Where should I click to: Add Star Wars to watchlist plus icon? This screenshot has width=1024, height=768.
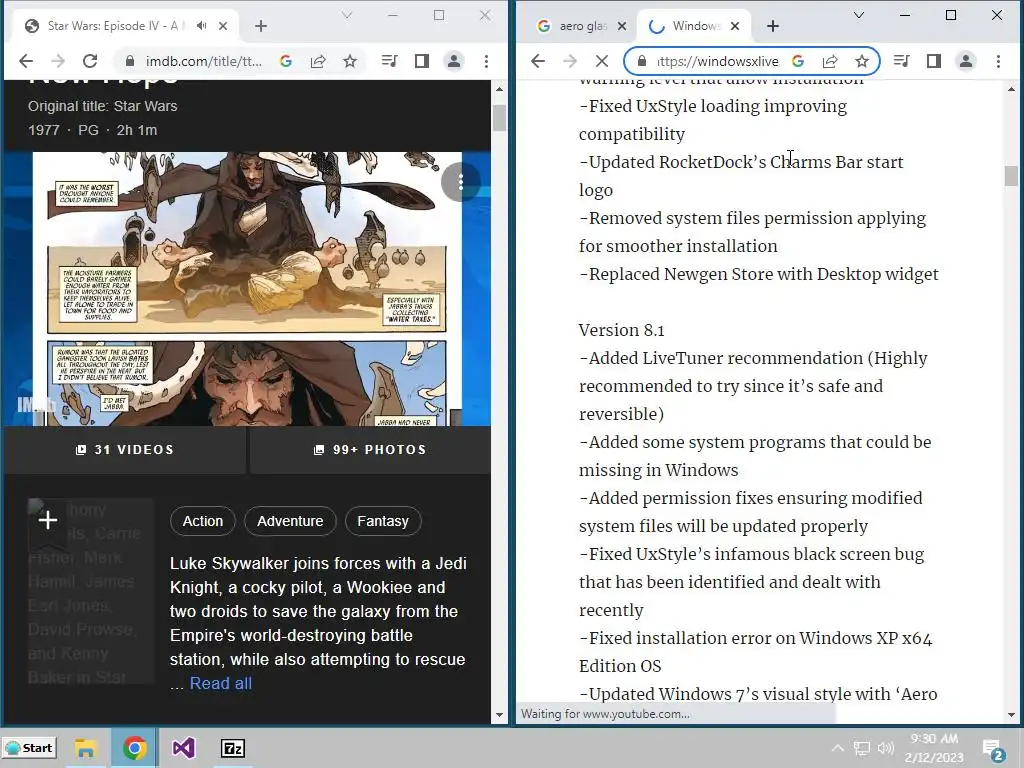coord(48,520)
